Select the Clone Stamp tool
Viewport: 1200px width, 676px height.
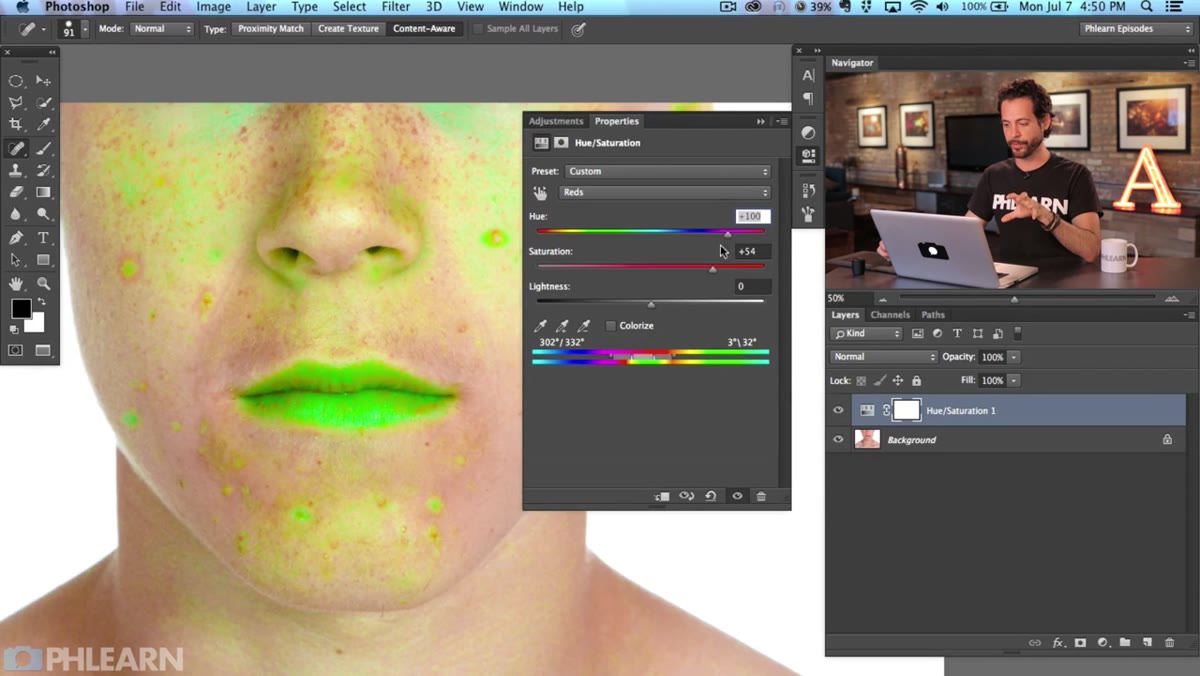point(16,170)
